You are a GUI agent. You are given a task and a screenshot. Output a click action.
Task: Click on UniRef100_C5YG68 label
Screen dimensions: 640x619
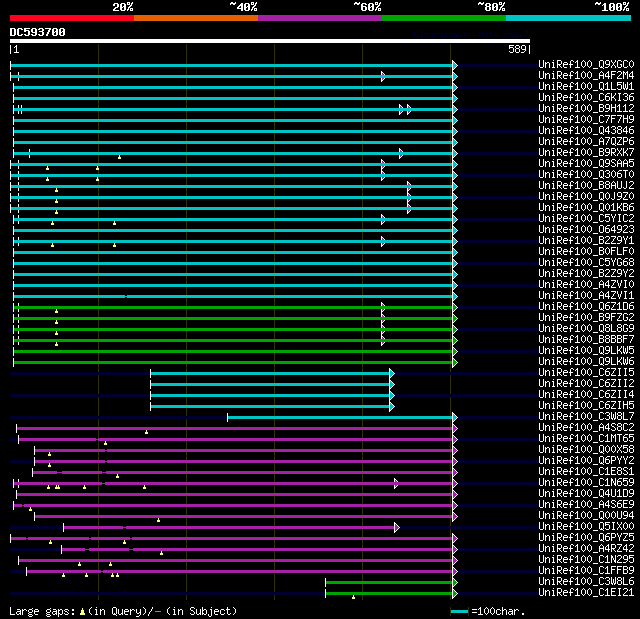[x=586, y=263]
